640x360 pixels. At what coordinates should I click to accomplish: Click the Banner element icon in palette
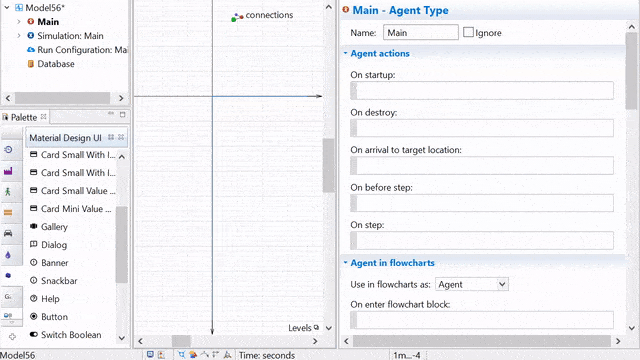pos(34,262)
